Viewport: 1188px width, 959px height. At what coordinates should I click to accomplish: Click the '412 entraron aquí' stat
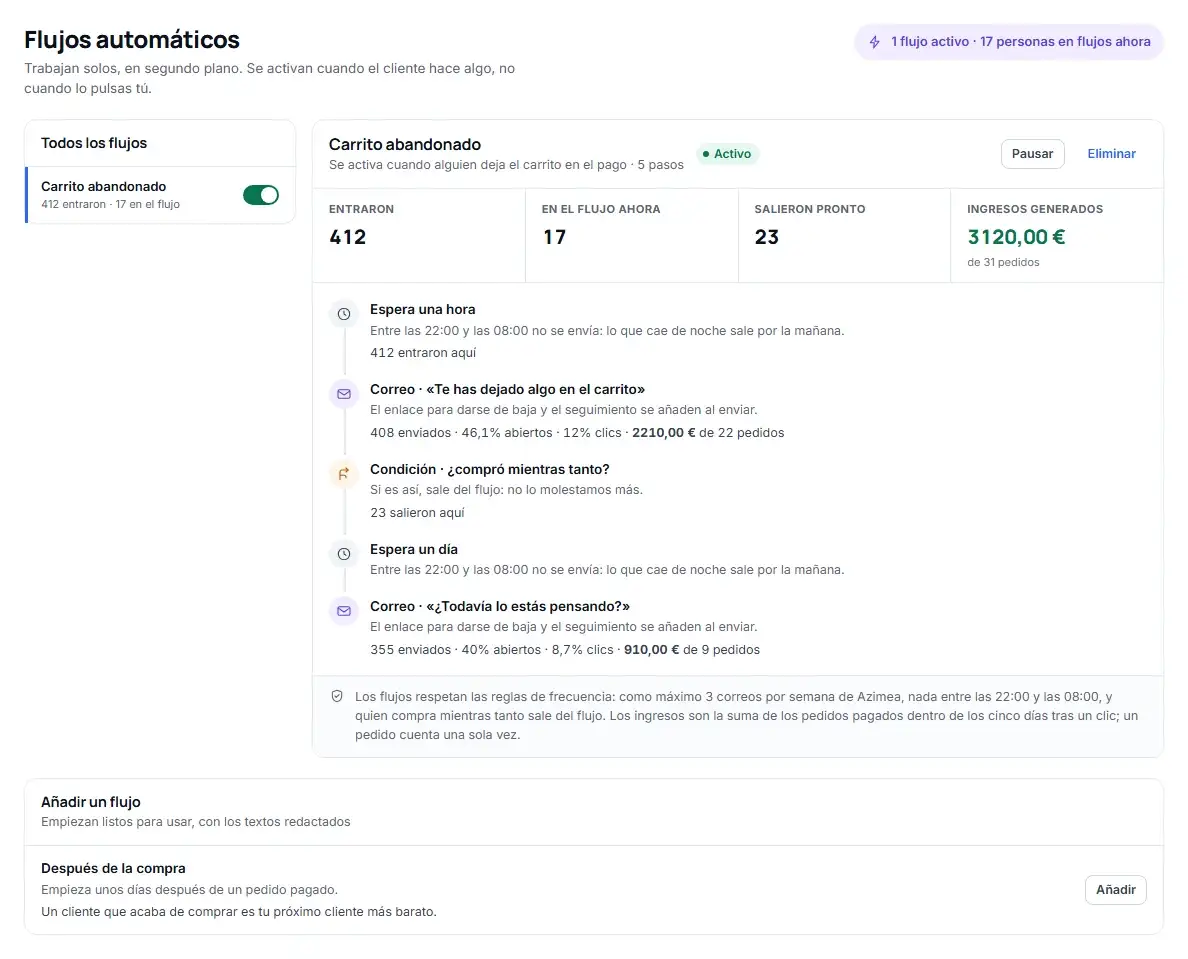click(423, 352)
